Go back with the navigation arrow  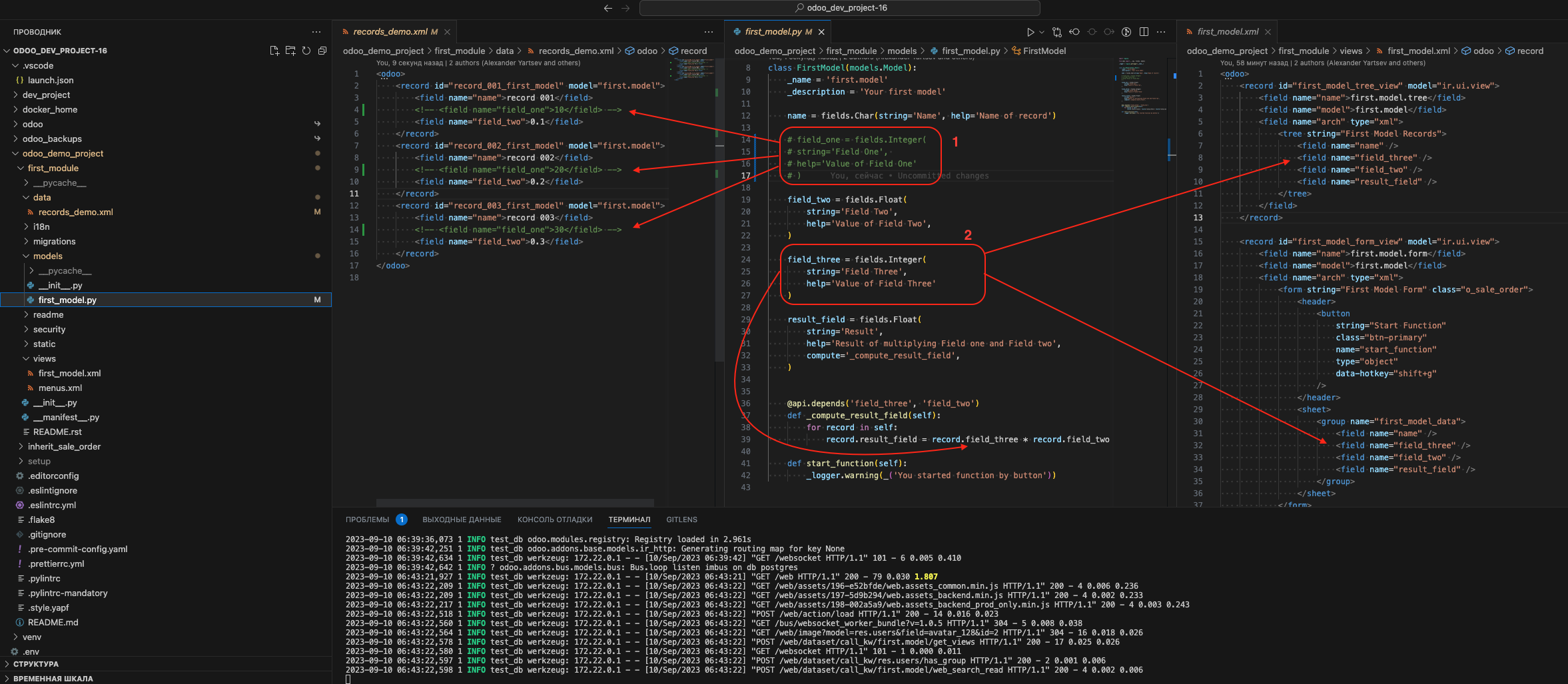pos(608,8)
